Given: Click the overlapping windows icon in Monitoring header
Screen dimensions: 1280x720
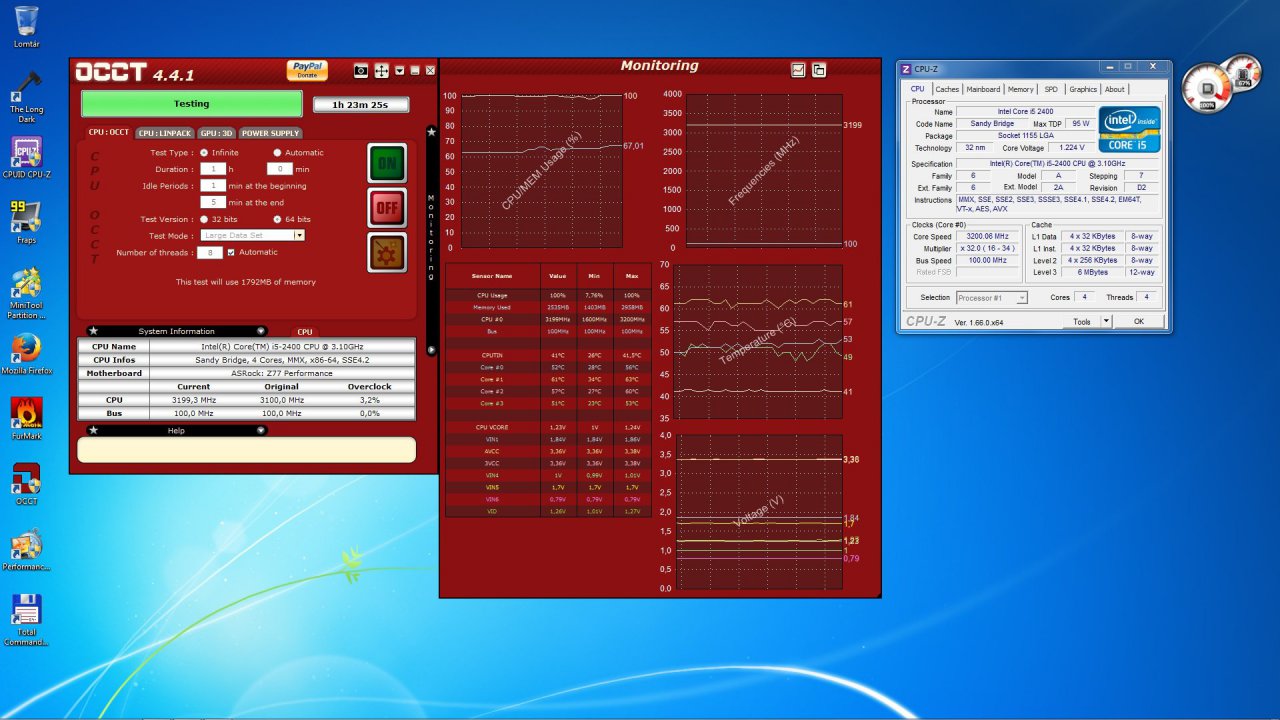Looking at the screenshot, I should click(x=819, y=70).
